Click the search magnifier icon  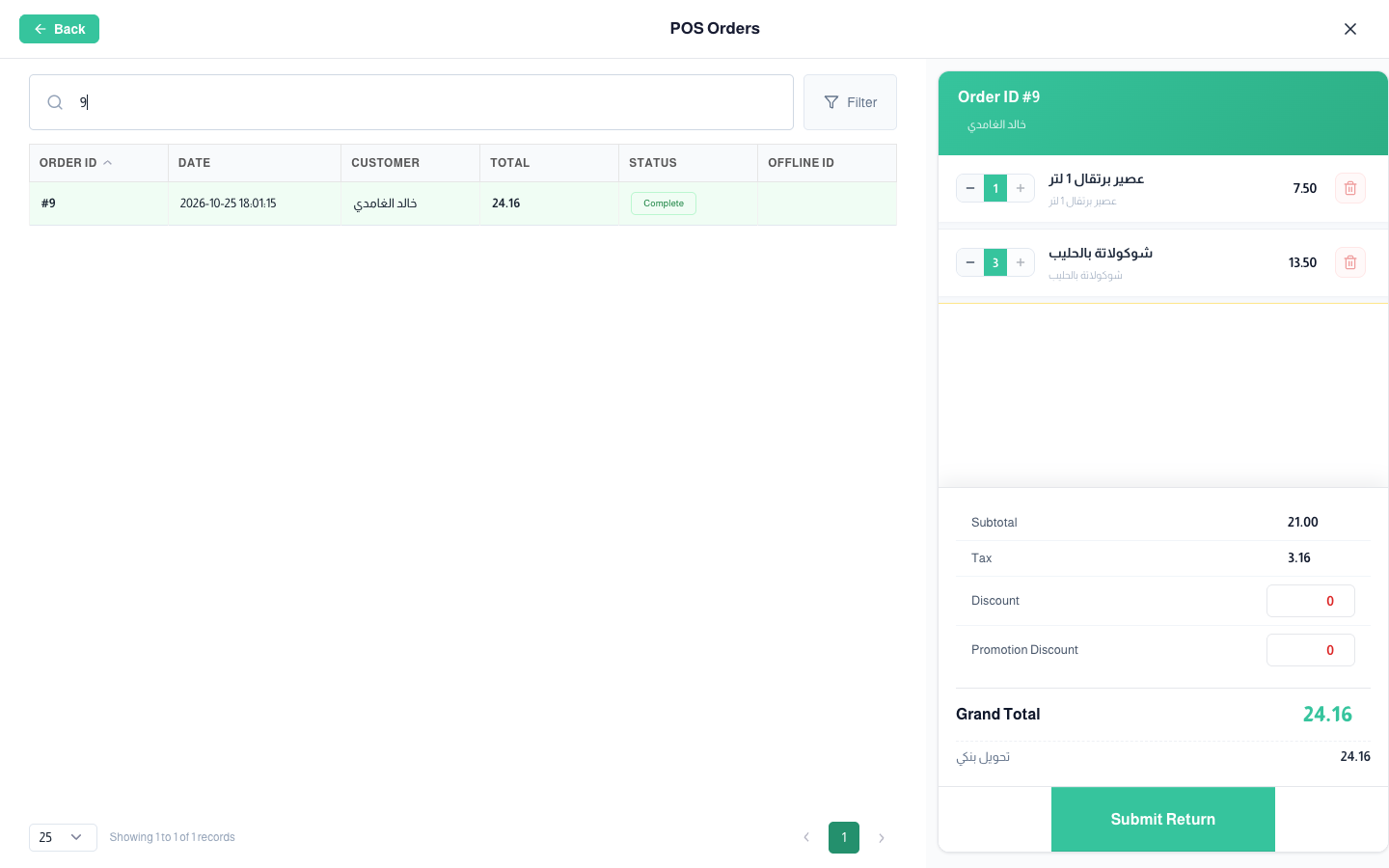pos(55,102)
